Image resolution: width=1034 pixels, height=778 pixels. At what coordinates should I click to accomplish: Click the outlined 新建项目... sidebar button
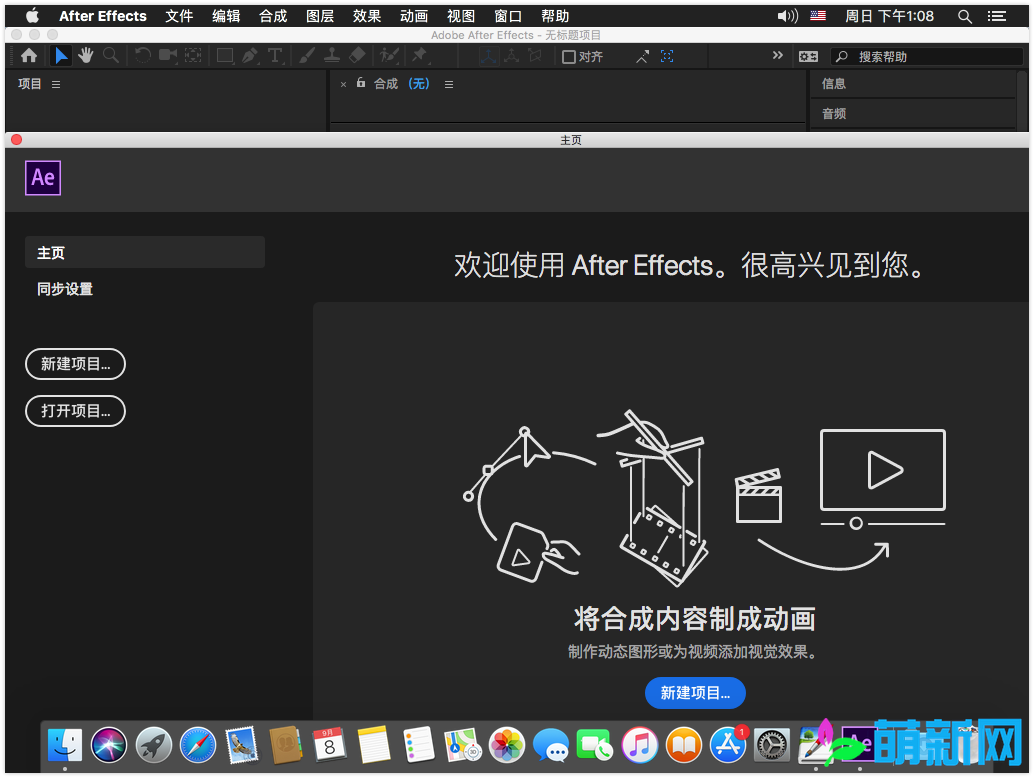75,364
